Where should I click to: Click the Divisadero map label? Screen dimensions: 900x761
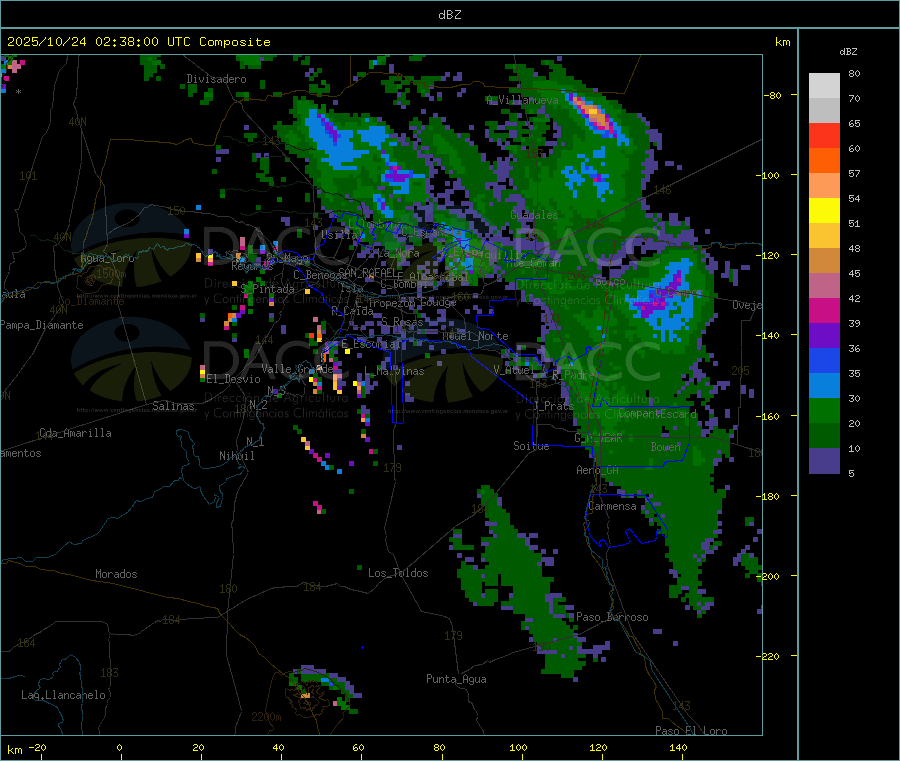click(216, 78)
